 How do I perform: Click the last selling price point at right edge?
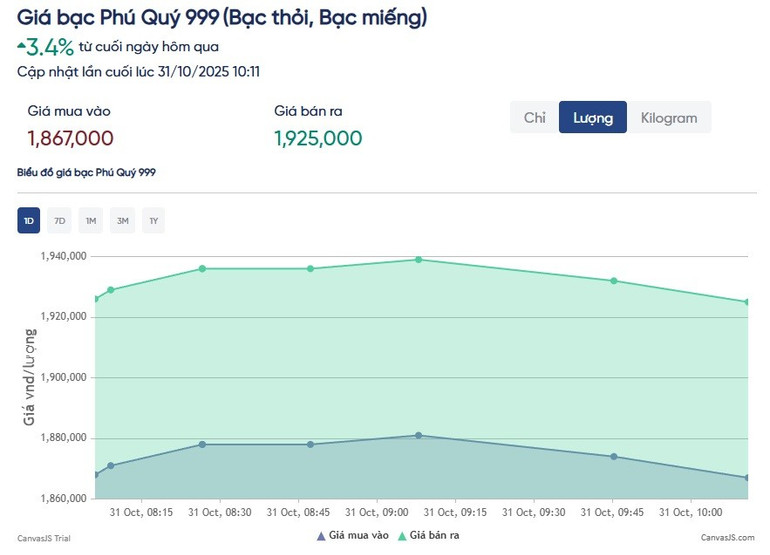[x=747, y=302]
